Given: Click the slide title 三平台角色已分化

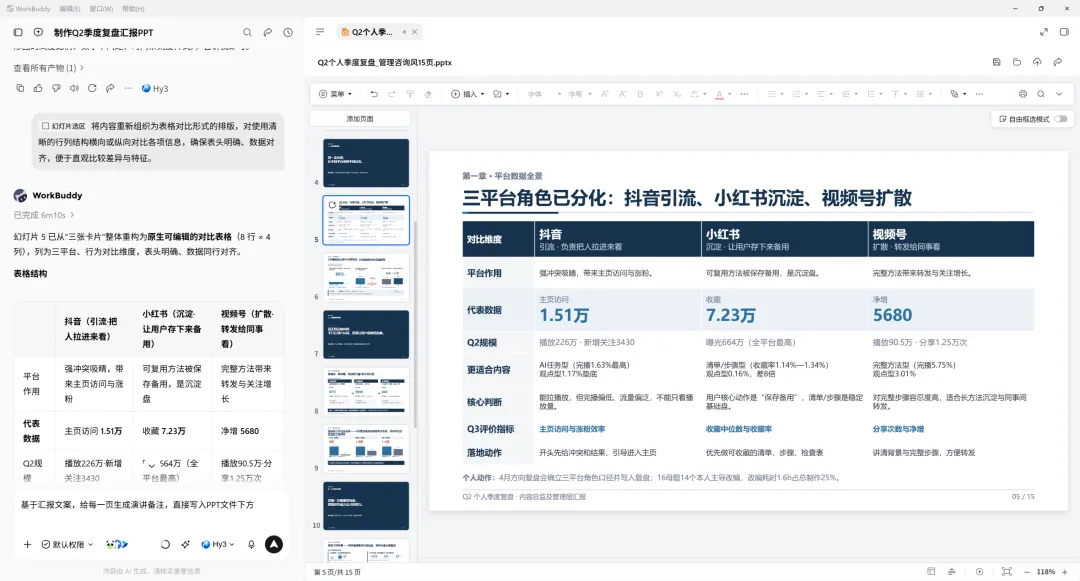Looking at the screenshot, I should coord(687,198).
